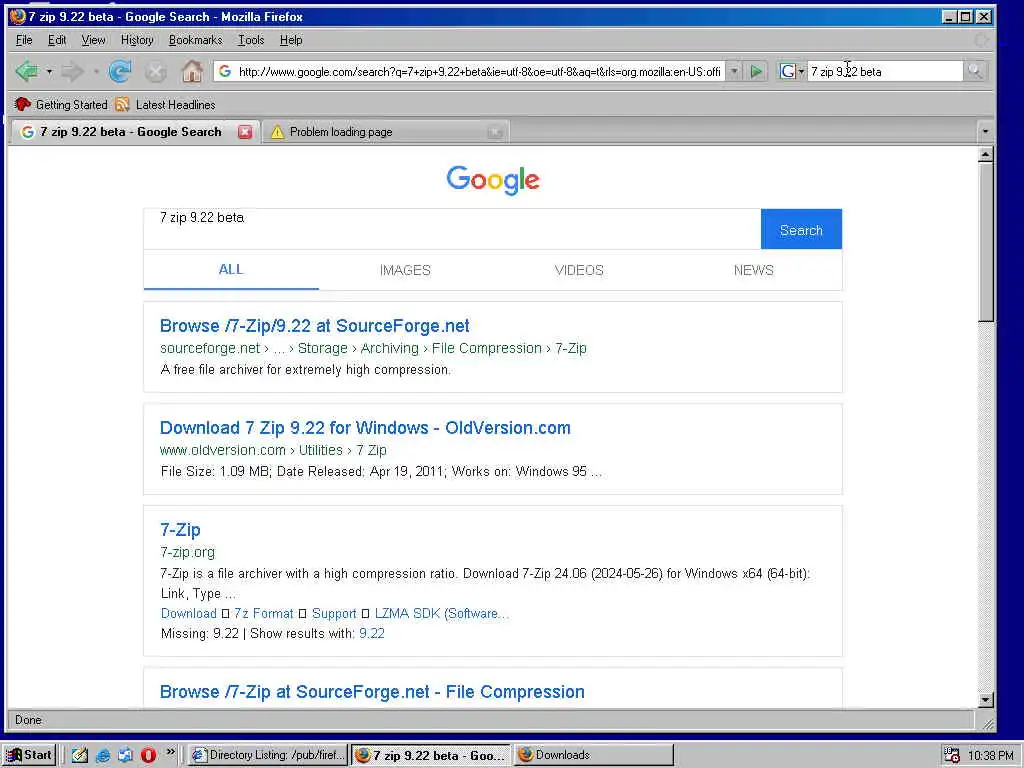1024x768 pixels.
Task: Switch to Downloads window in taskbar
Action: tap(593, 755)
